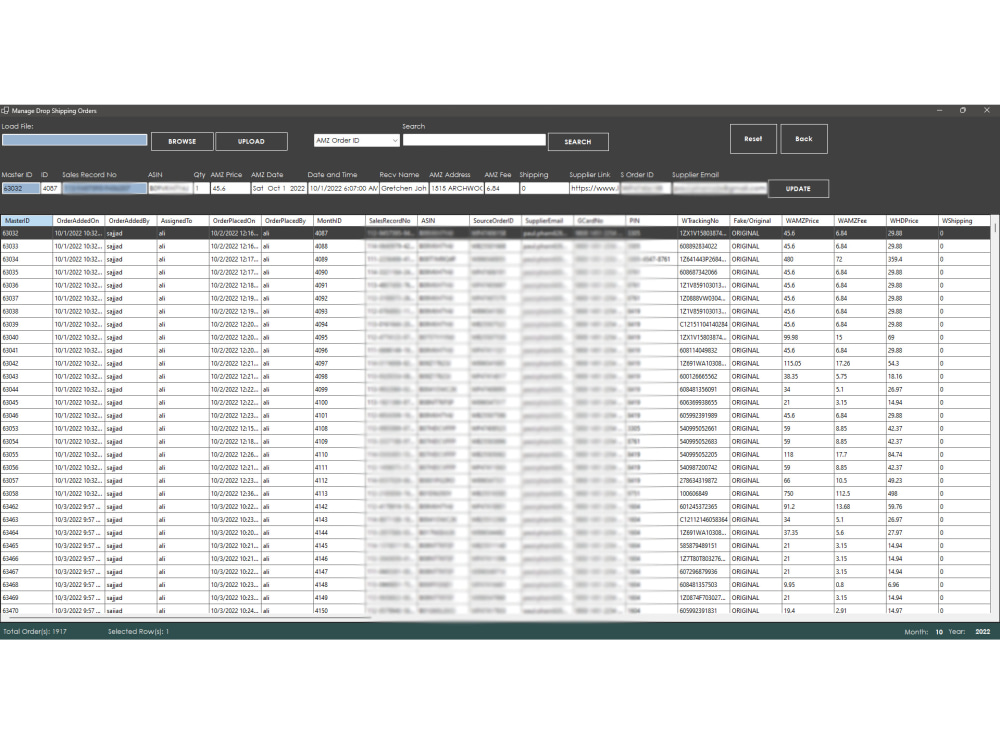This screenshot has height=750, width=1000.
Task: Click the ID field showing 4087
Action: [x=50, y=188]
